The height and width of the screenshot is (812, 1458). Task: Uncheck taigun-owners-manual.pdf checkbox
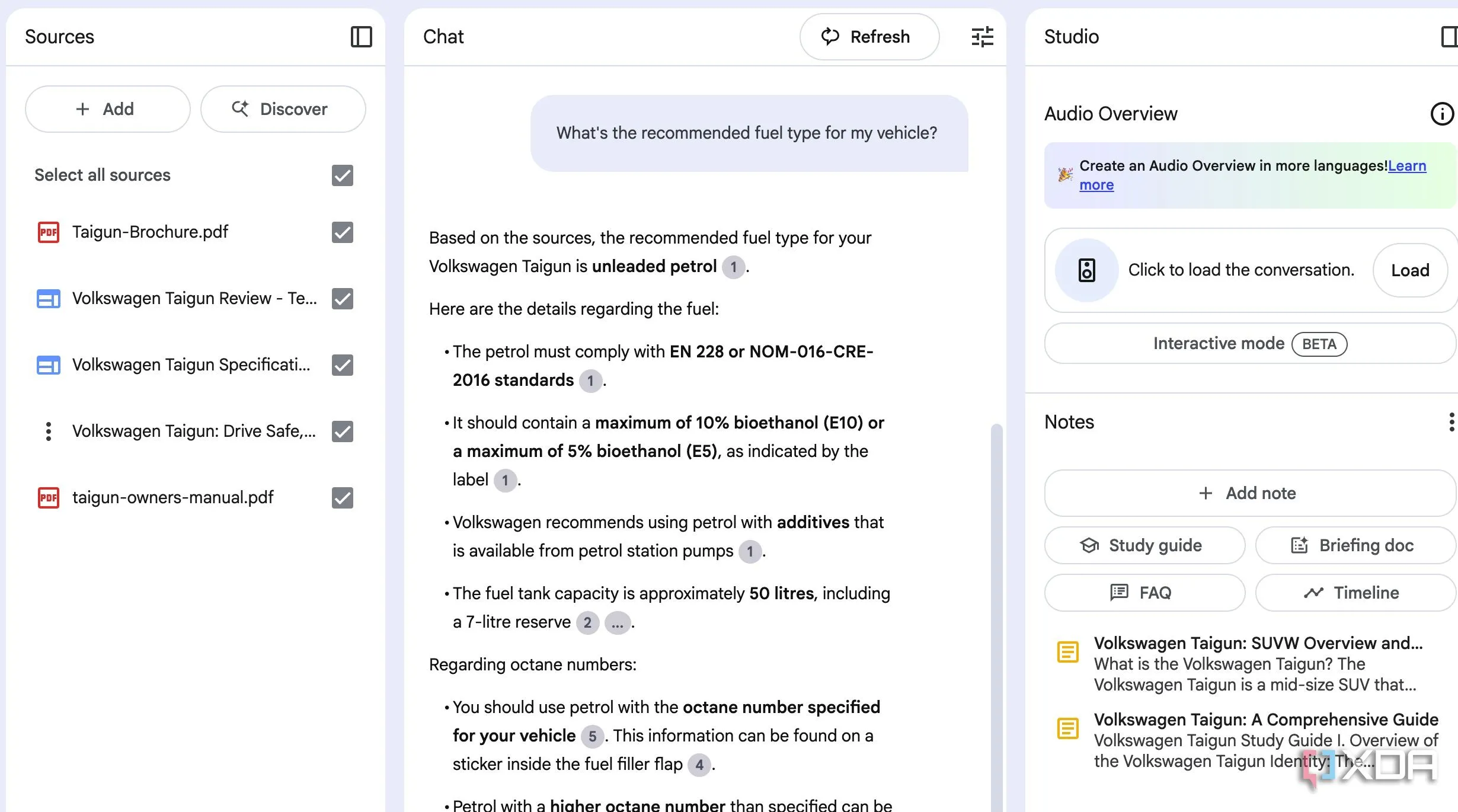pos(343,498)
